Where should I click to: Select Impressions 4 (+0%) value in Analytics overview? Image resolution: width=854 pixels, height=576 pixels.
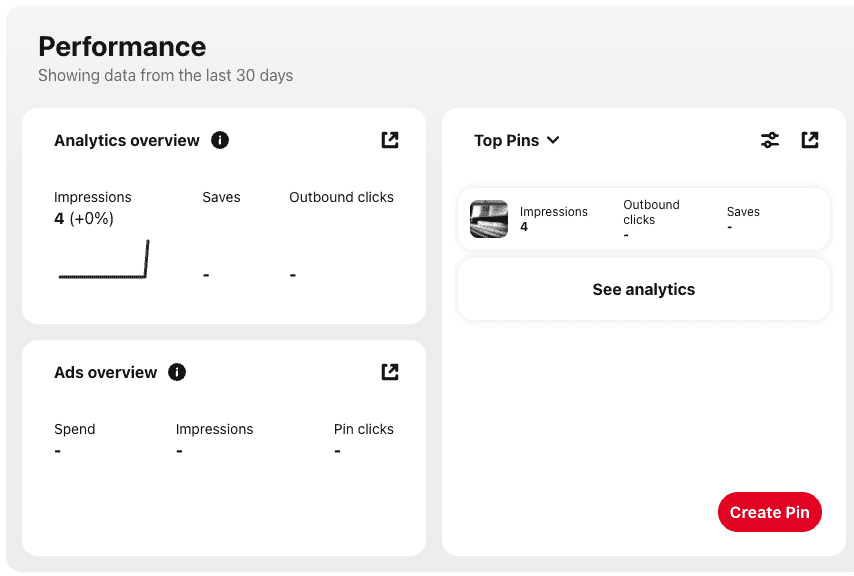84,218
